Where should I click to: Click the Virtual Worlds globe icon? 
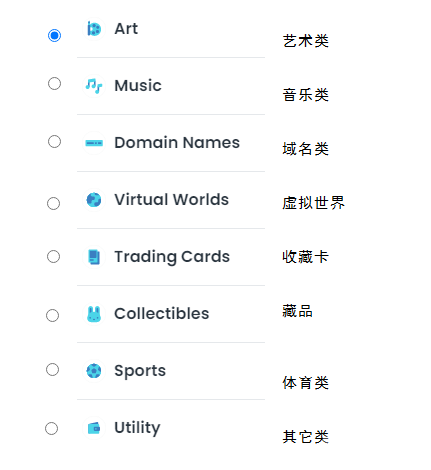(x=94, y=200)
